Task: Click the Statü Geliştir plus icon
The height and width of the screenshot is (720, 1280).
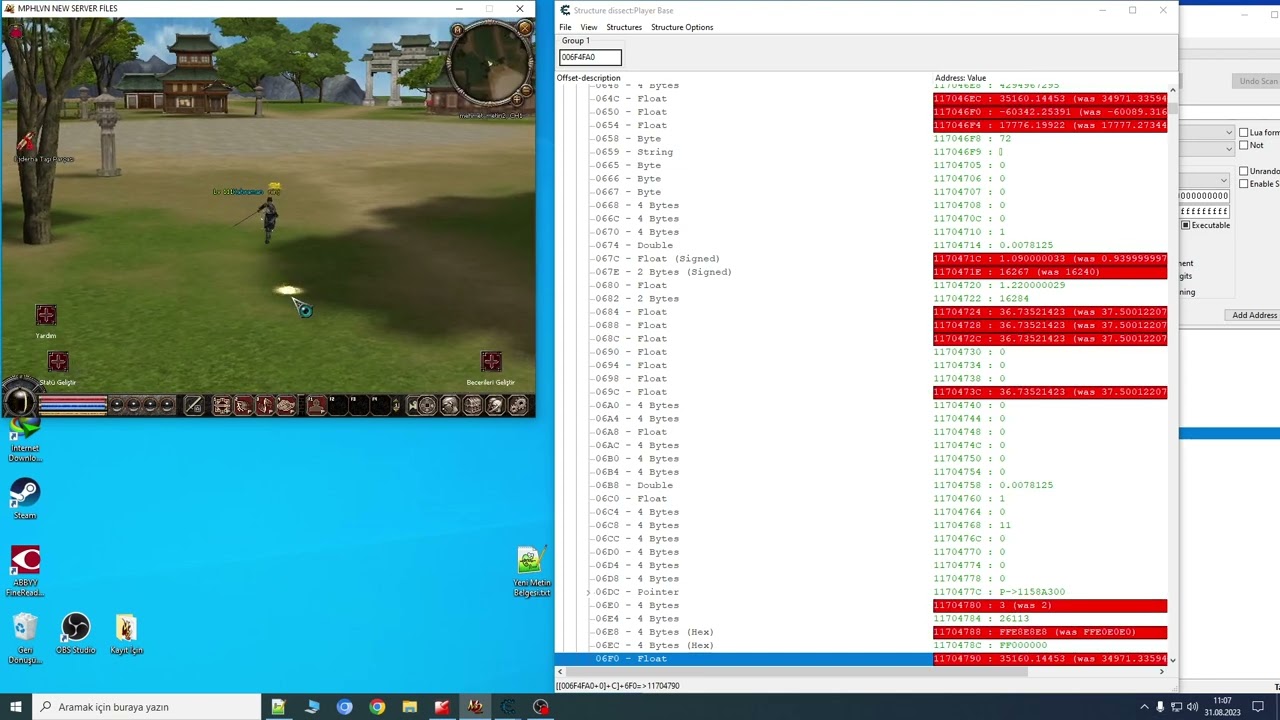Action: (x=58, y=362)
